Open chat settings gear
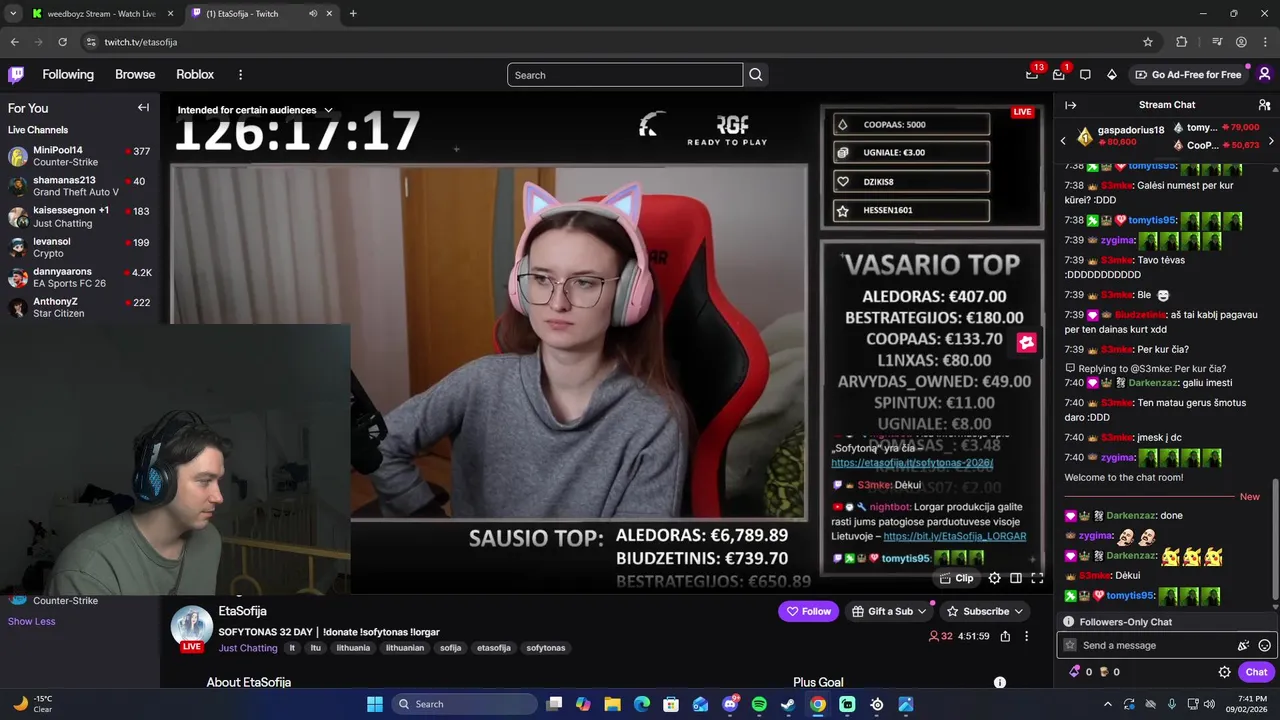Screen dimensions: 1280x720 pyautogui.click(x=1224, y=672)
